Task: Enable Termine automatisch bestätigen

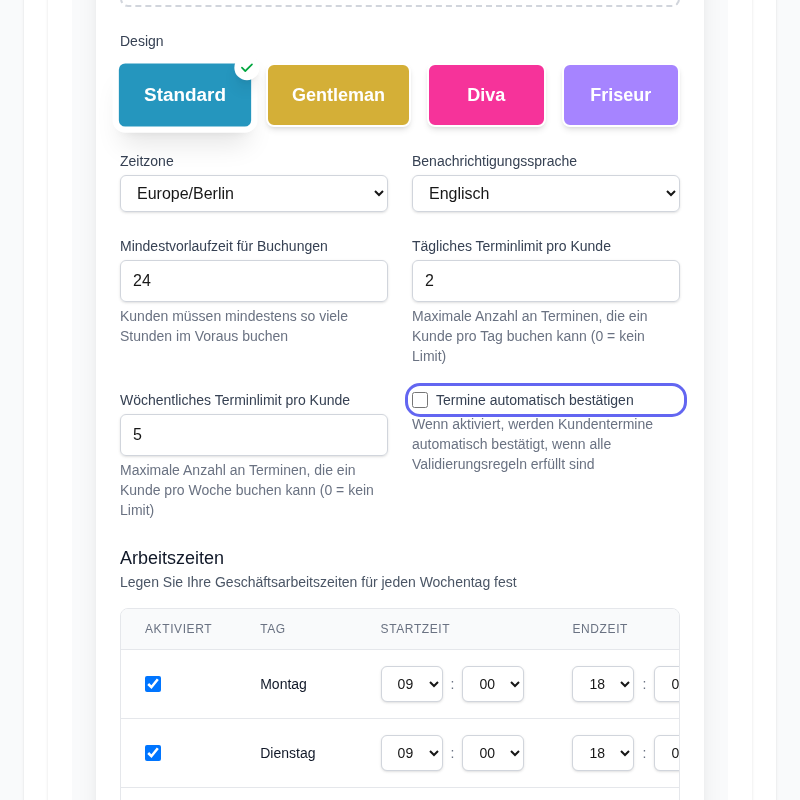Action: (x=420, y=399)
